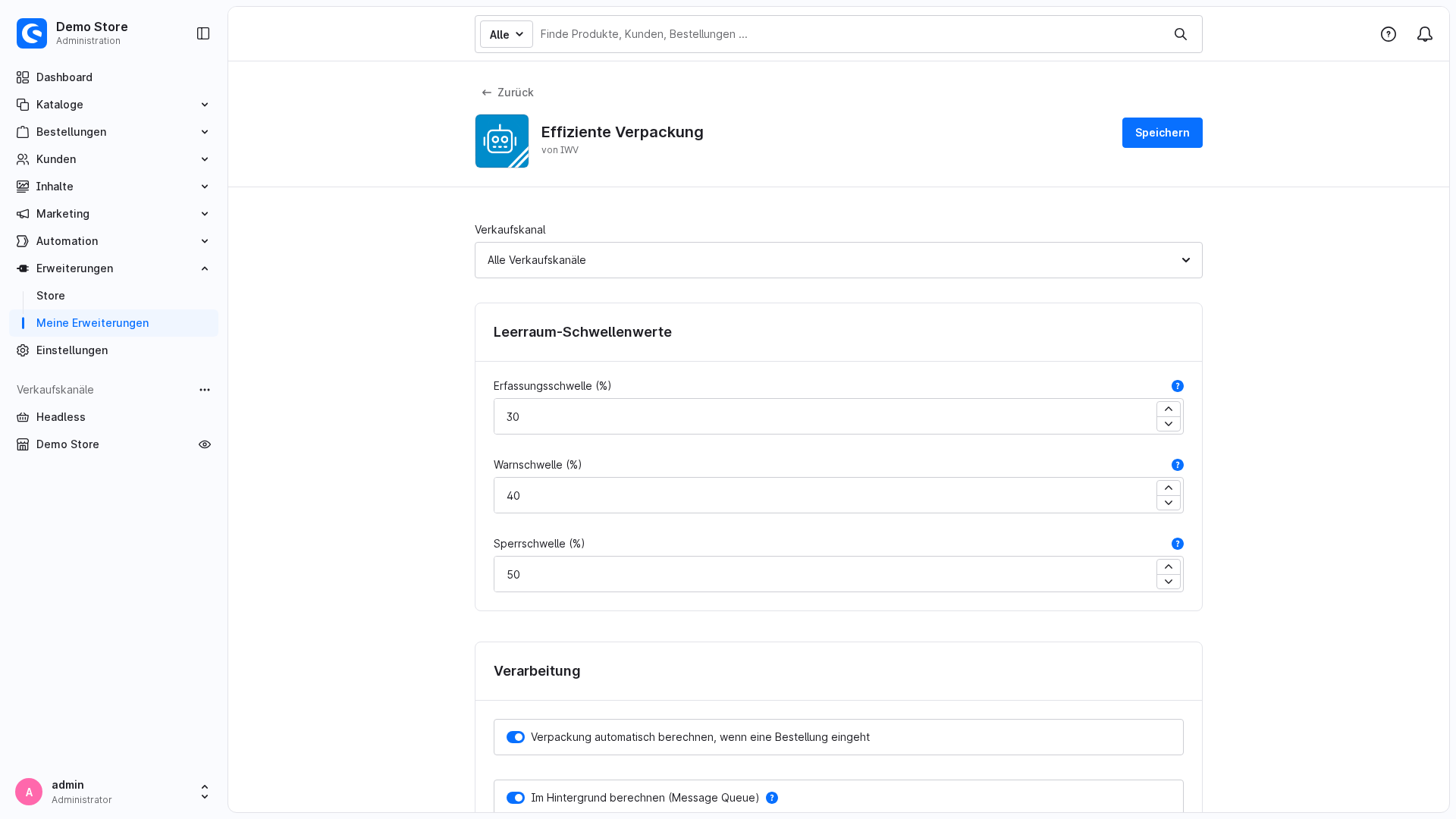Select Meine Erweiterungen
1456x819 pixels.
click(x=114, y=323)
